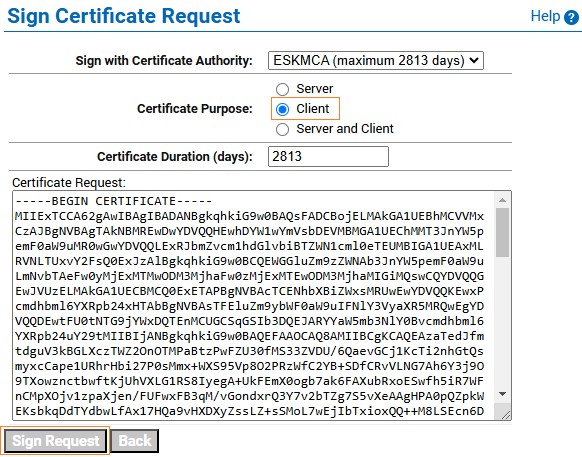Screen dimensions: 582x457
Task: Open the ESKMCA certificate authority dropdown
Action: (376, 61)
